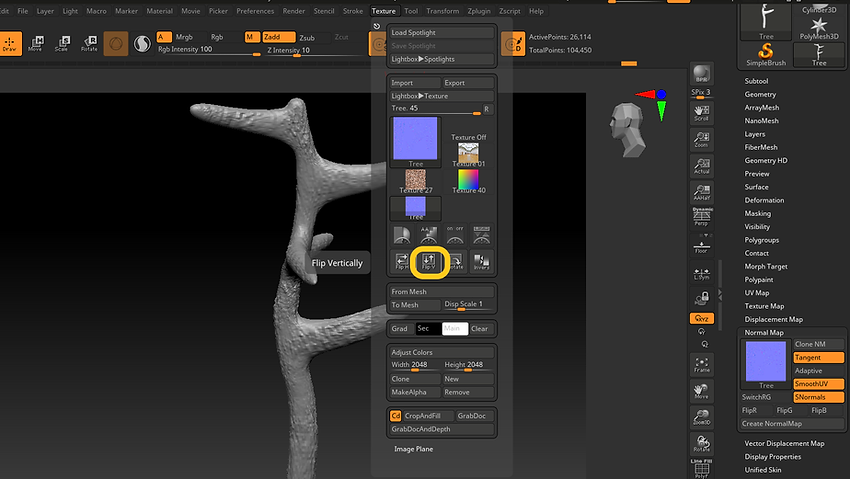Click the flat material sphere icon
Viewport: 850px width, 479px height.
point(116,44)
